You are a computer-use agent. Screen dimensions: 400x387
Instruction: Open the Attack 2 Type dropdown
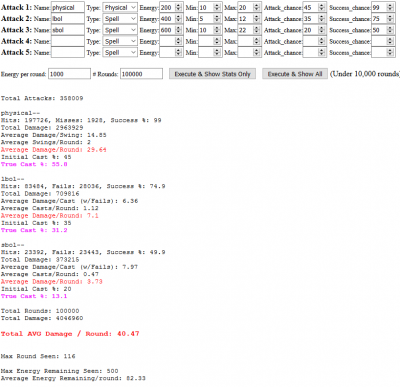click(x=120, y=19)
